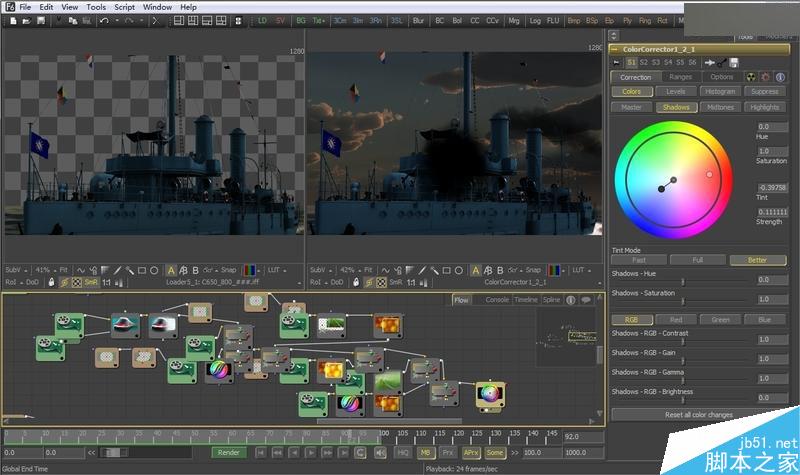Screen dimensions: 800x475
Task: Switch to the Levels tab
Action: click(678, 92)
